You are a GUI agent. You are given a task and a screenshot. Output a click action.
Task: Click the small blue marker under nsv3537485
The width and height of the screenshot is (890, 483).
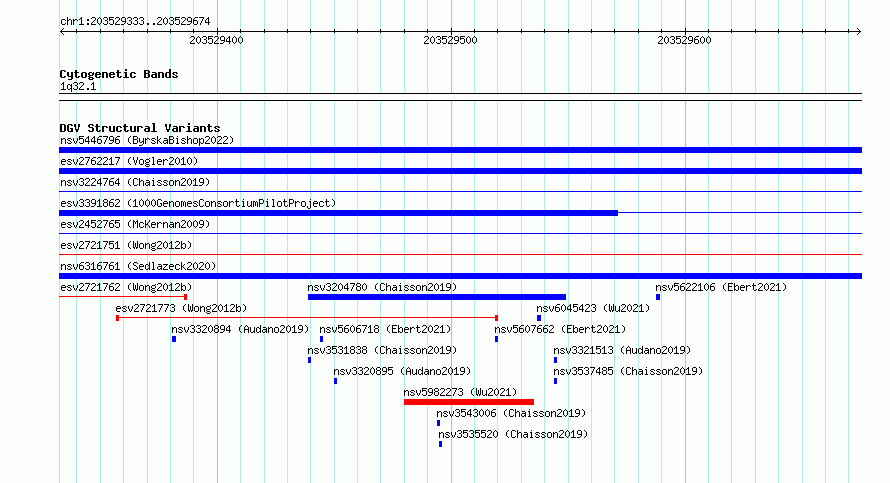point(555,381)
